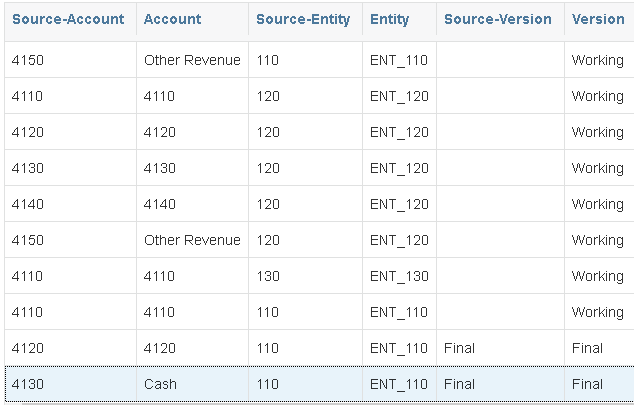Click the Source-Entity cell in the Cash row
Viewport: 634px width, 405px height.
point(268,384)
